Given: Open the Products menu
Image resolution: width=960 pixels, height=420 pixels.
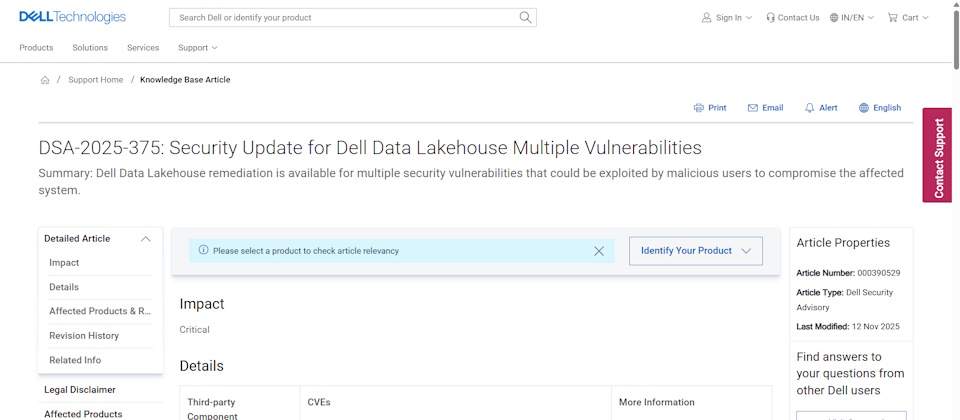Looking at the screenshot, I should click(x=36, y=48).
